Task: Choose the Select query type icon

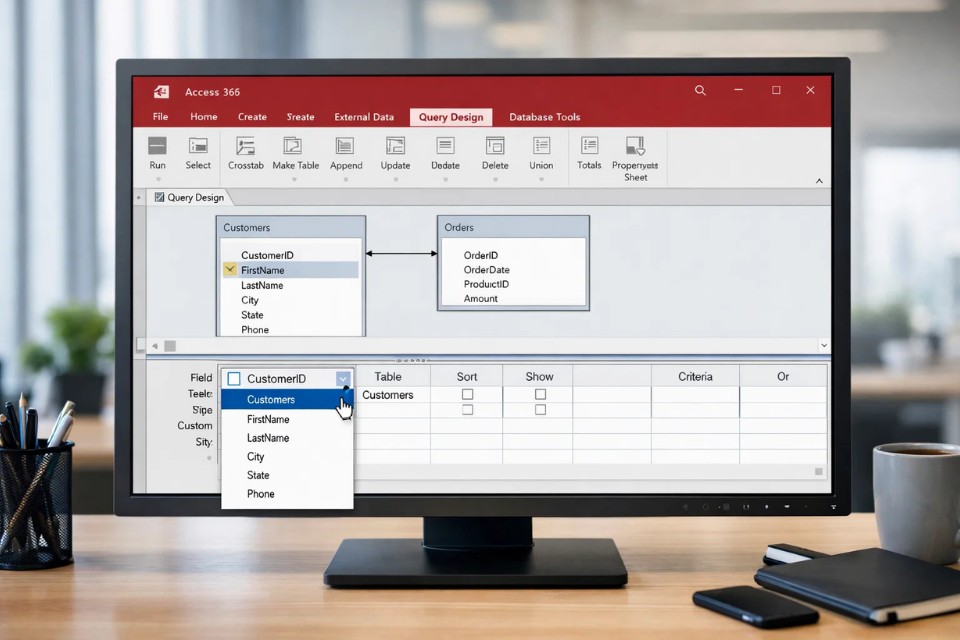Action: point(198,147)
